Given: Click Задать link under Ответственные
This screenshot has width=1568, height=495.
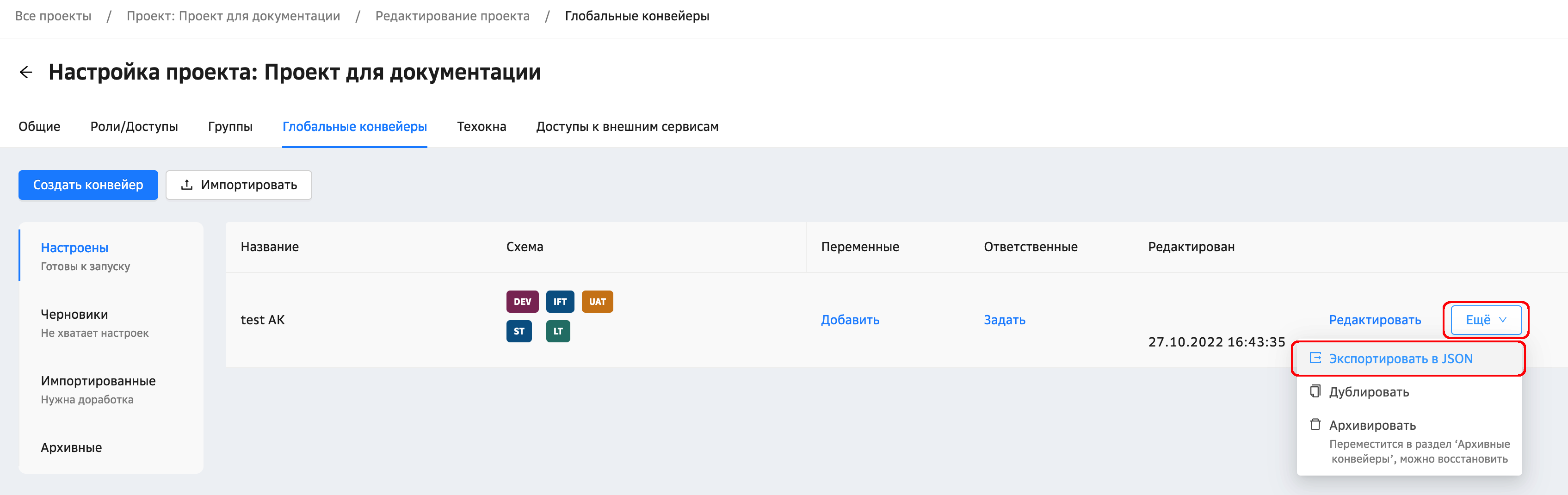Looking at the screenshot, I should [x=1004, y=320].
